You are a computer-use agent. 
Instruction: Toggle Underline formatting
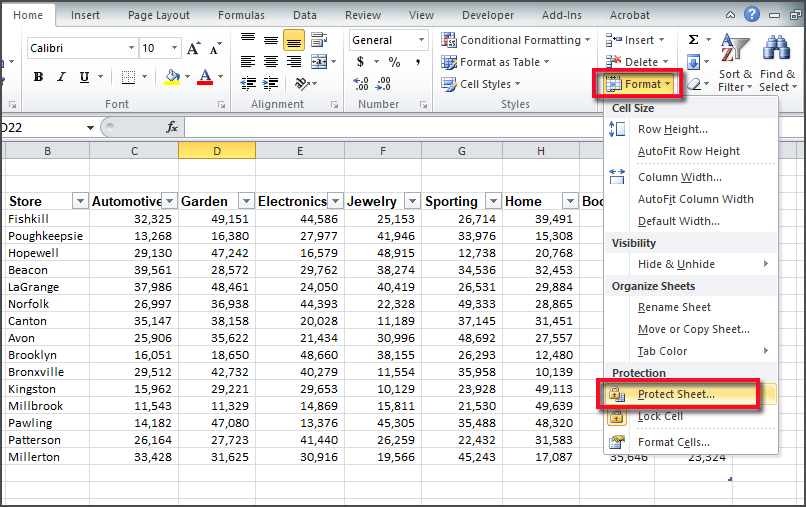tap(84, 77)
